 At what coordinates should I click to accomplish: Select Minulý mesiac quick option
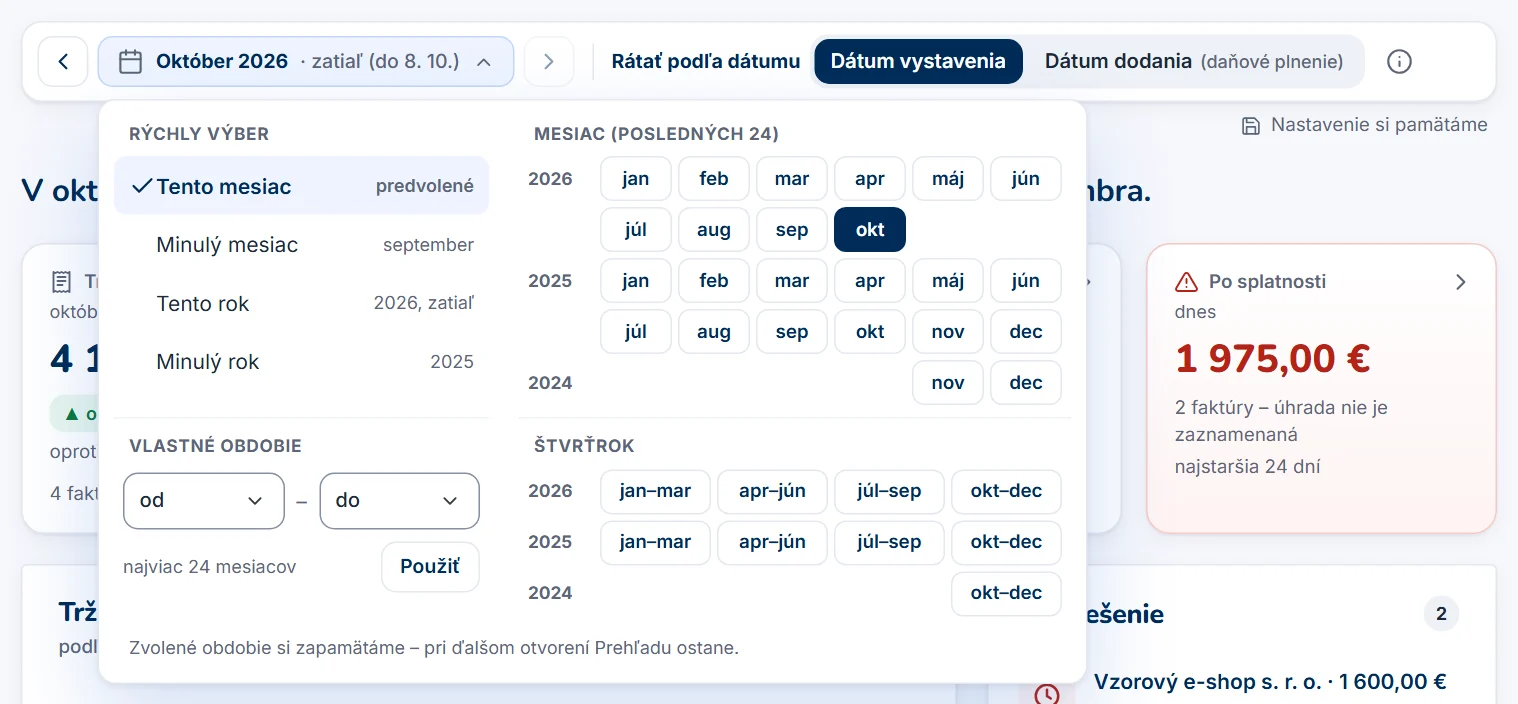[301, 245]
